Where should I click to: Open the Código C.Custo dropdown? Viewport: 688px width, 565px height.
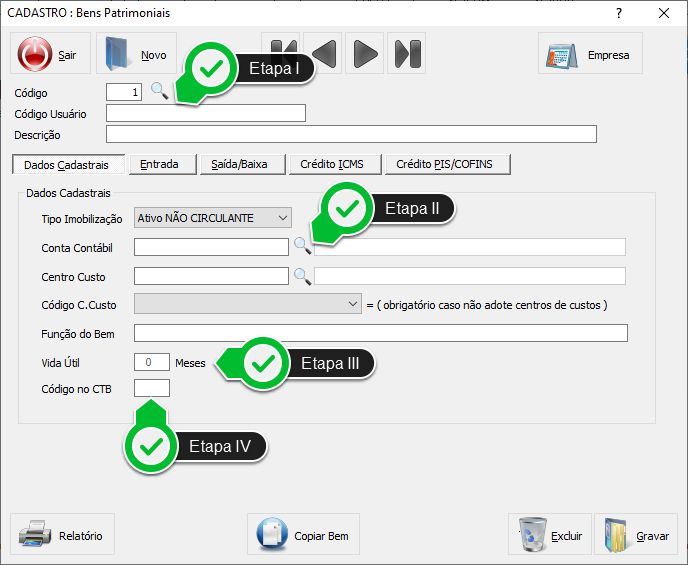[x=353, y=303]
